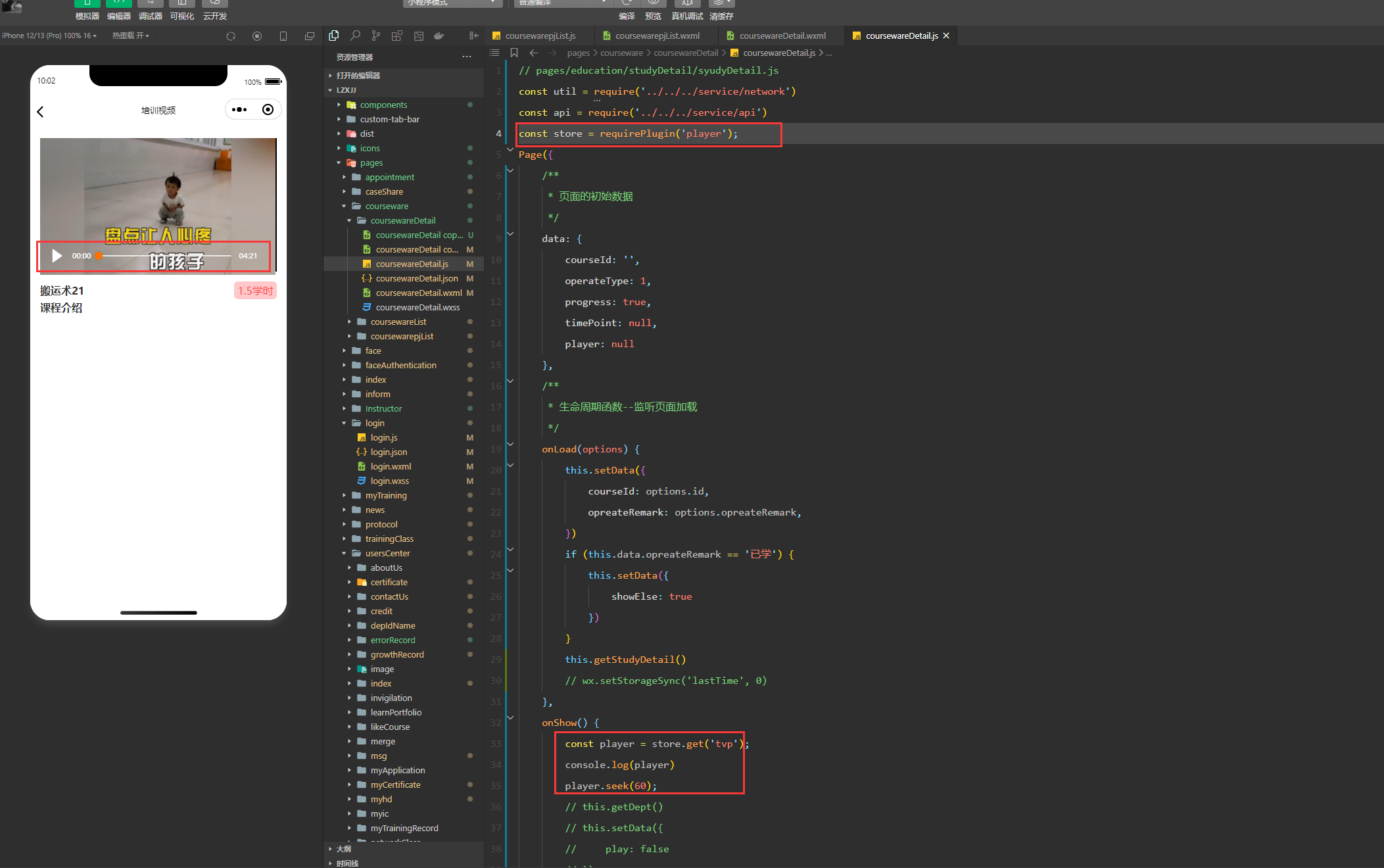This screenshot has width=1384, height=868.
Task: Open iPhone 12/13 device dropdown
Action: [49, 36]
